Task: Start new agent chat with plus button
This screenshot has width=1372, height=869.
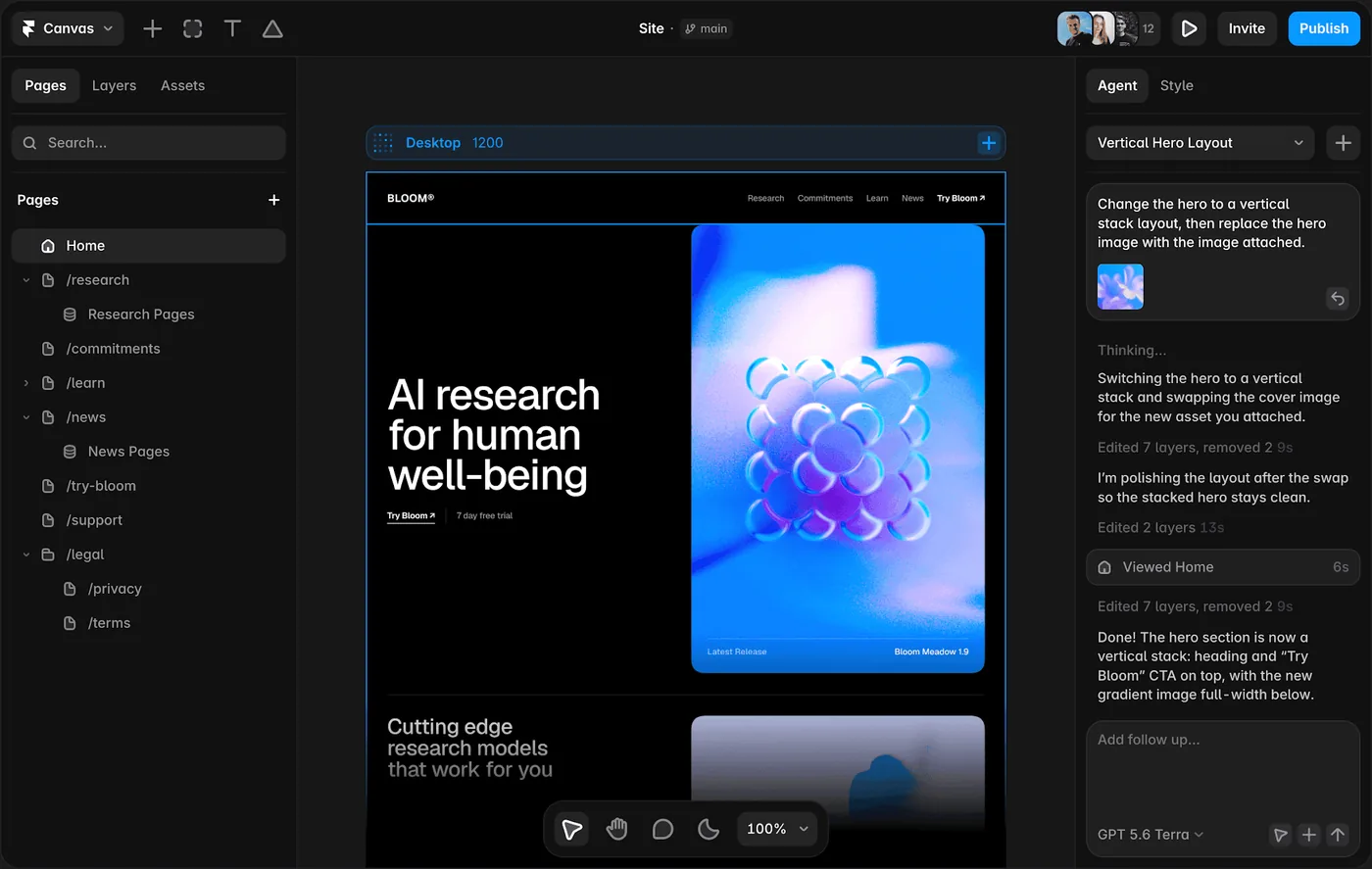Action: coord(1343,143)
